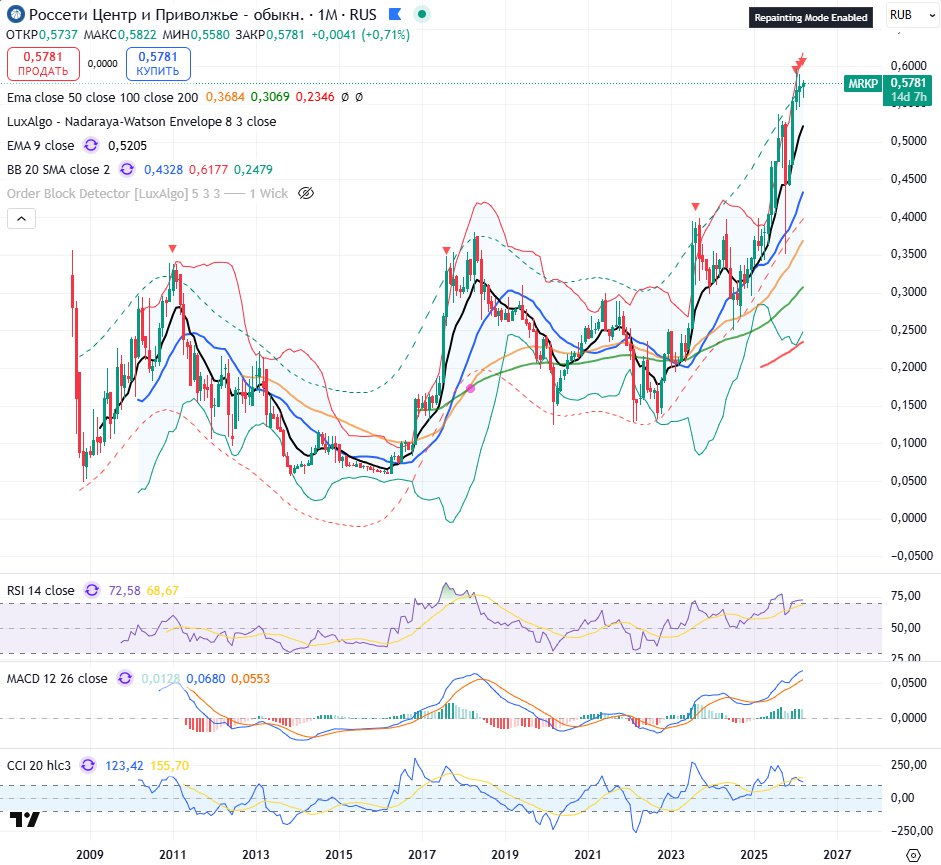Collapse the indicator legend with chevron
The width and height of the screenshot is (941, 865).
click(x=21, y=218)
